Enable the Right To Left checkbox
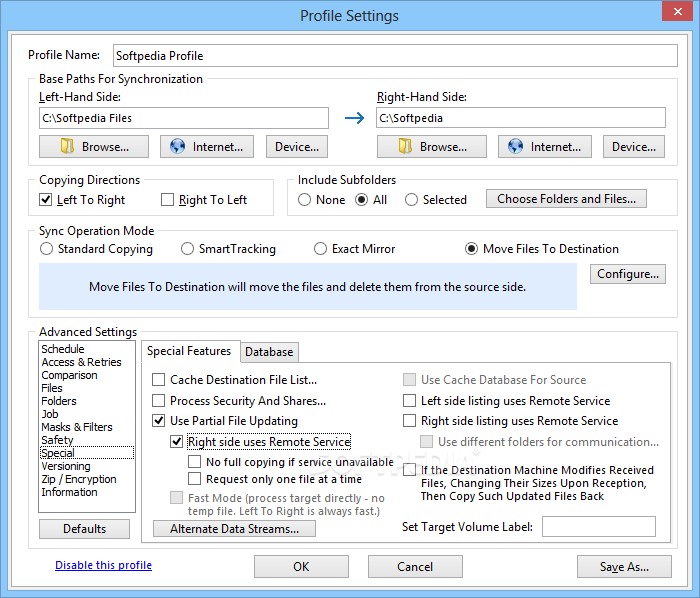The height and width of the screenshot is (598, 700). 167,199
